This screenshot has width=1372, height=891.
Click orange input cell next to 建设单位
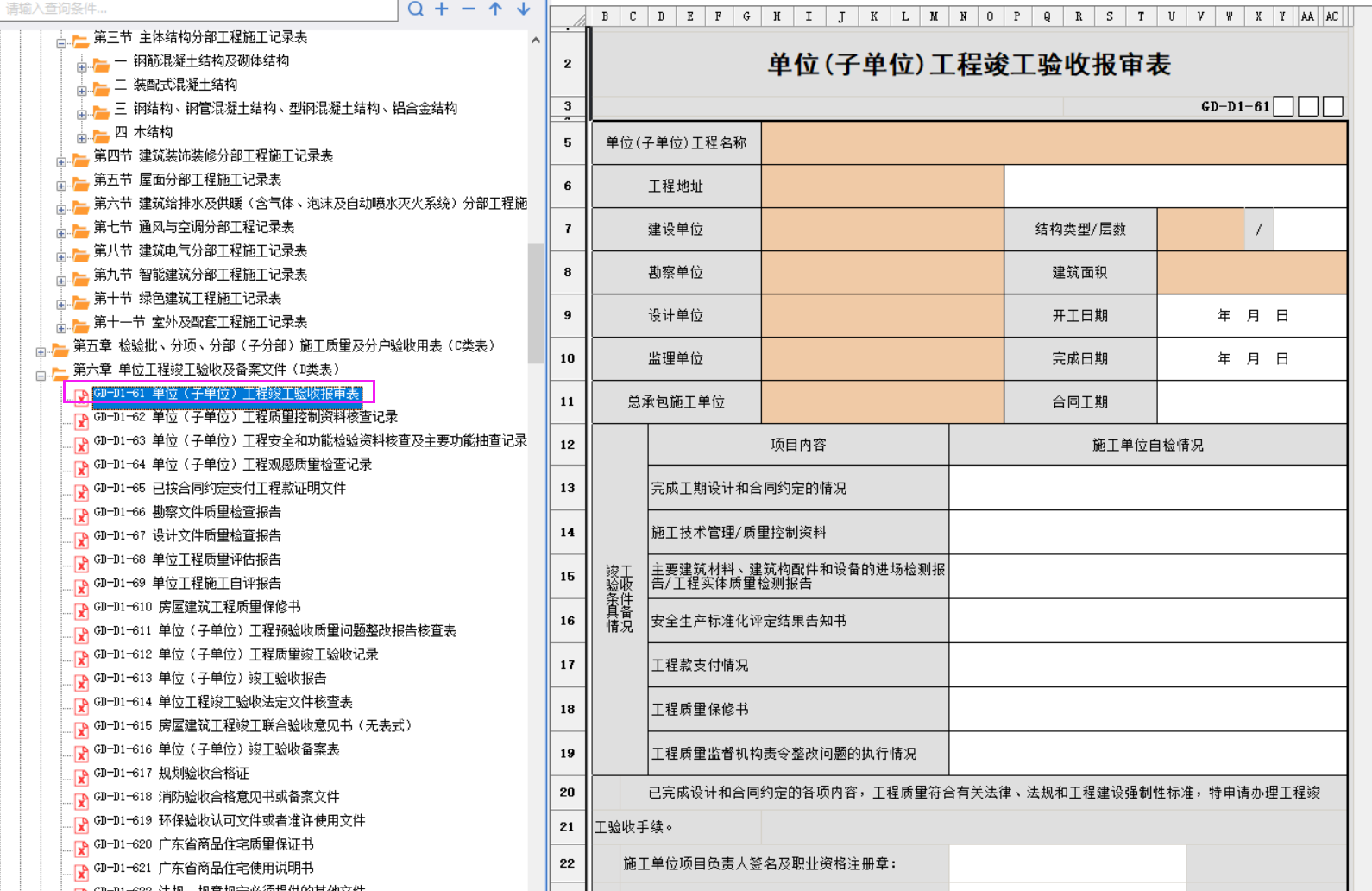point(883,229)
